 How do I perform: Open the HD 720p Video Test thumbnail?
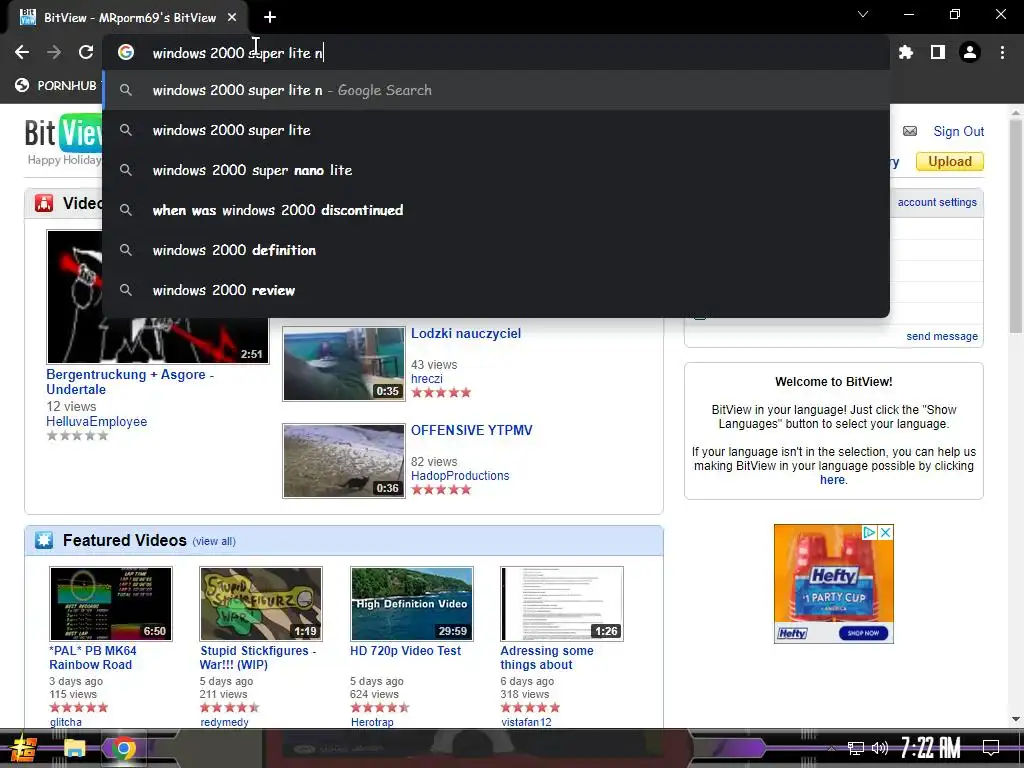click(411, 603)
